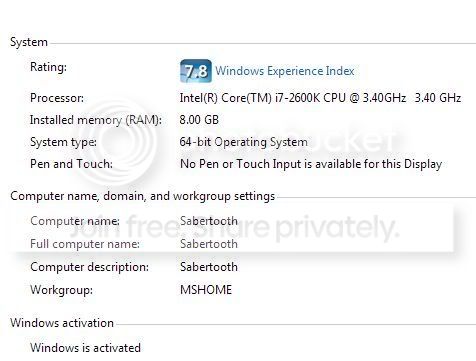Click the Computer name, domain, and workgroup heading

[143, 196]
